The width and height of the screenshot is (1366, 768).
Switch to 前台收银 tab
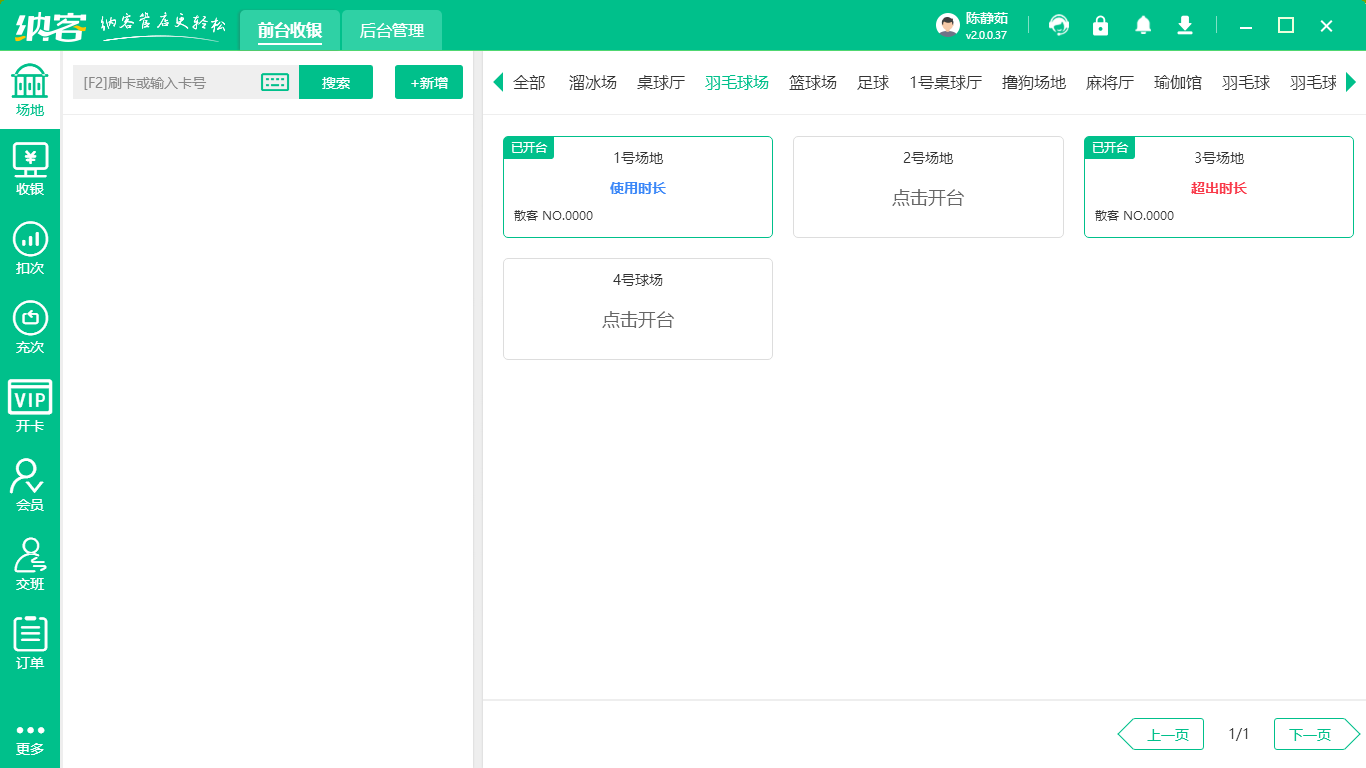290,30
